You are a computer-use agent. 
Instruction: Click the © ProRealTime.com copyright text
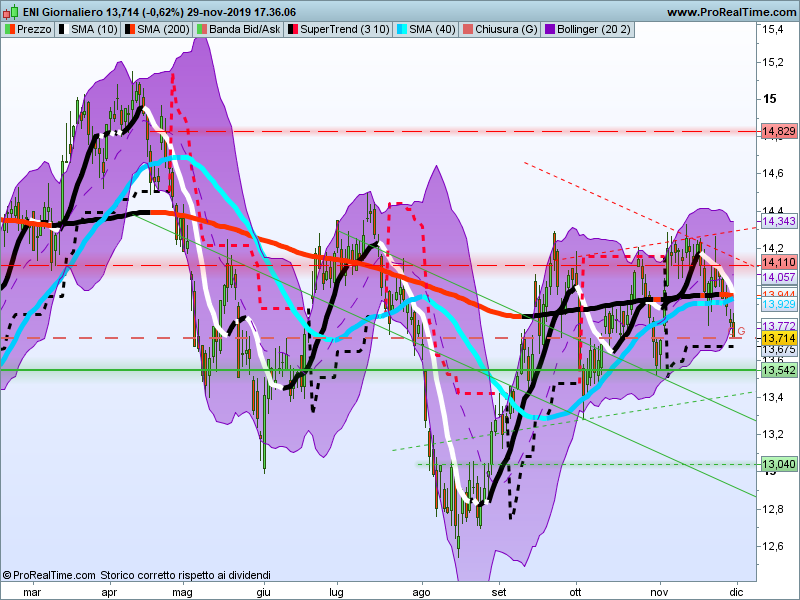pos(49,575)
